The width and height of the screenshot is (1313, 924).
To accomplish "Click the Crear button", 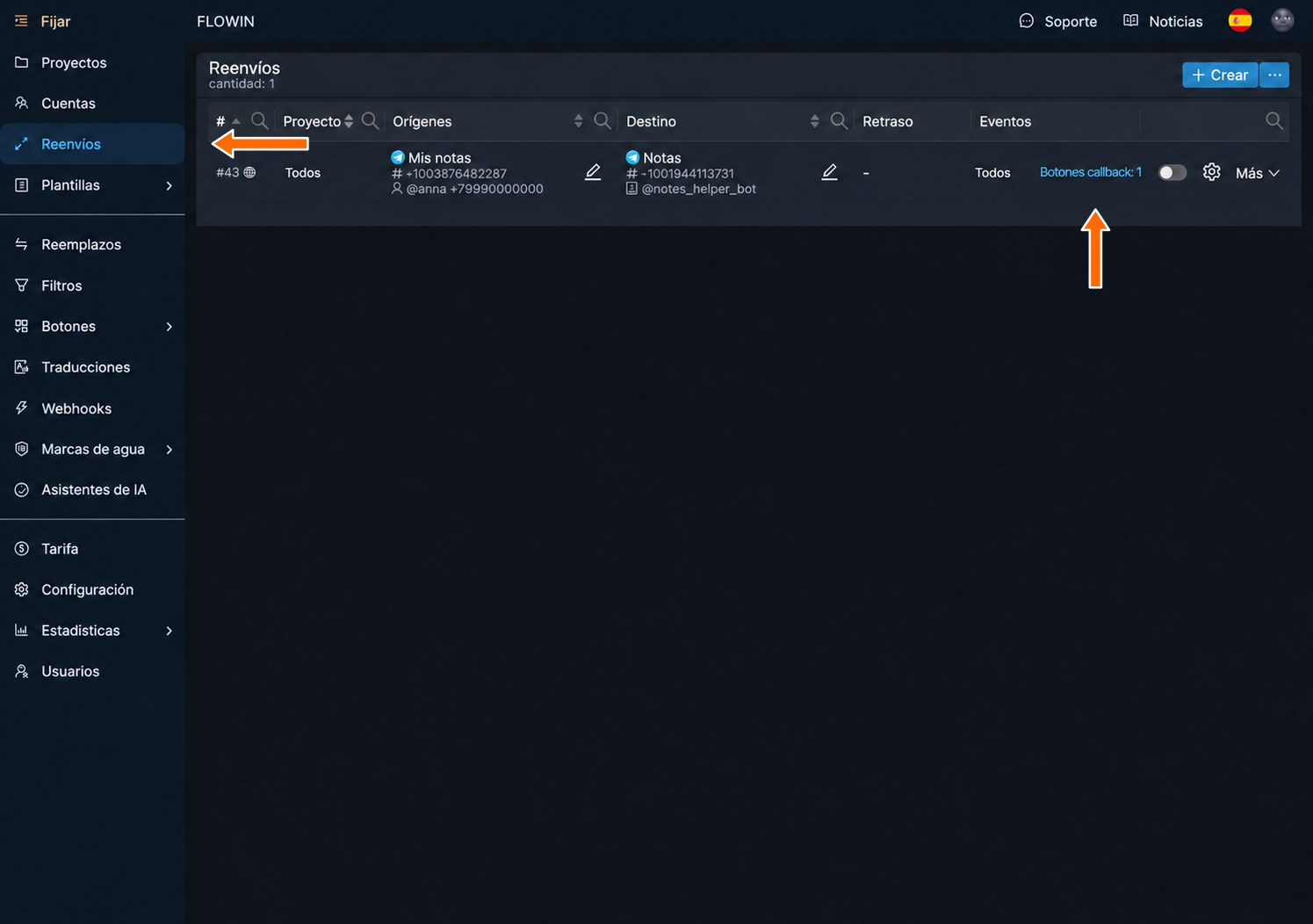I will pos(1220,76).
